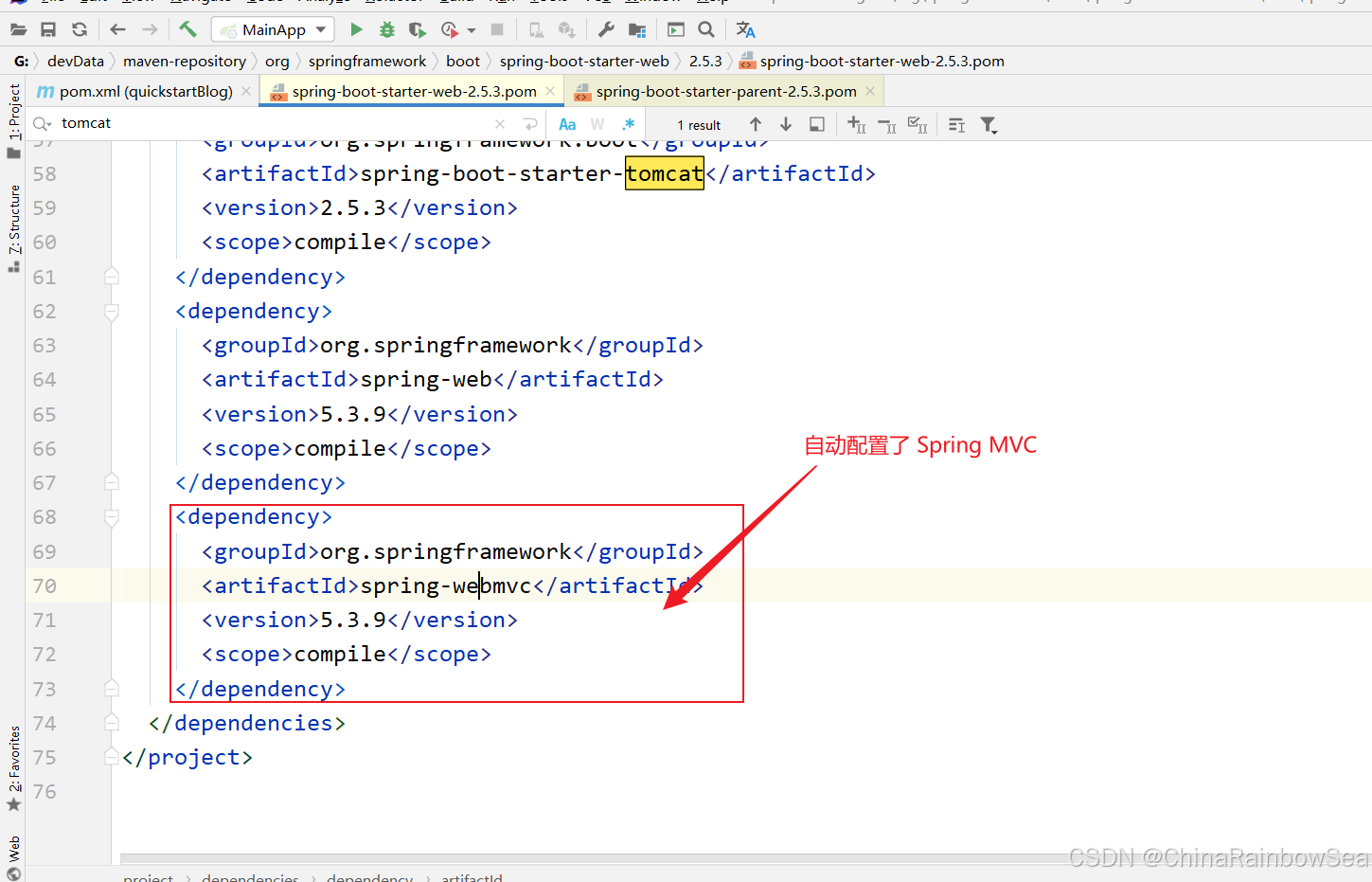Close the pom.xml (quickstartBlog) tab
1372x882 pixels.
coord(246,91)
